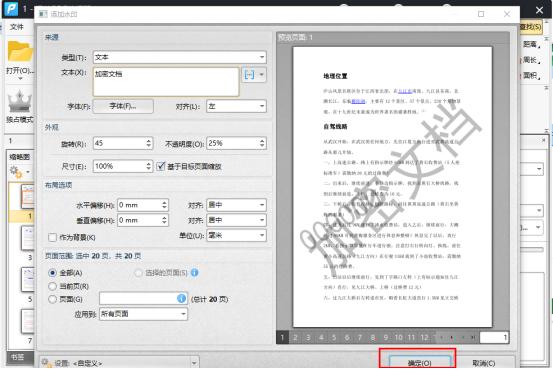This screenshot has height=369, width=553.
Task: Open the 应用到 dropdown showing 所有页面
Action: pos(144,314)
